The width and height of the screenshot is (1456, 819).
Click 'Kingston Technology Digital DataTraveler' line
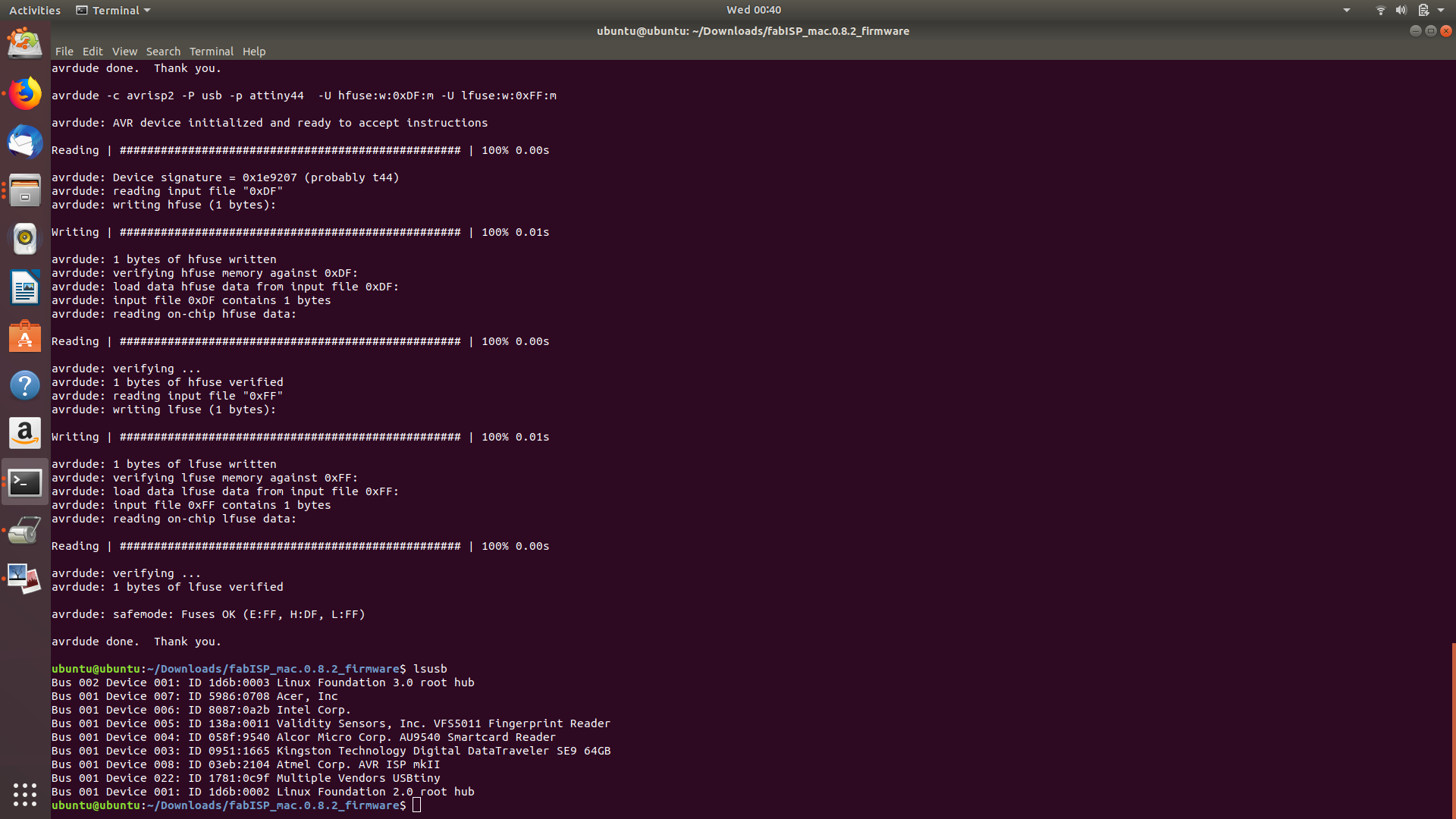click(x=331, y=751)
